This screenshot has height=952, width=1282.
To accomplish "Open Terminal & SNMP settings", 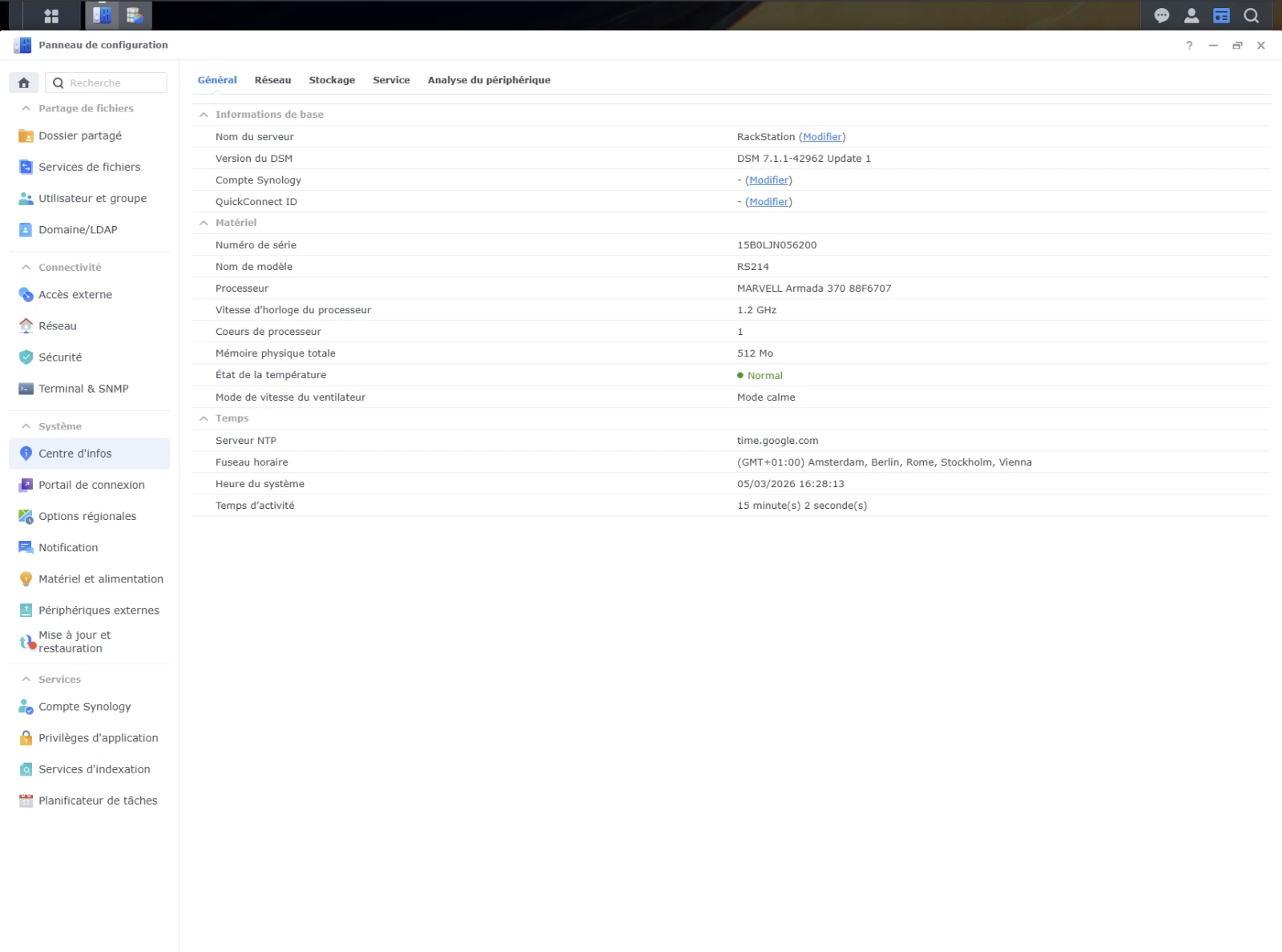I will [x=83, y=389].
